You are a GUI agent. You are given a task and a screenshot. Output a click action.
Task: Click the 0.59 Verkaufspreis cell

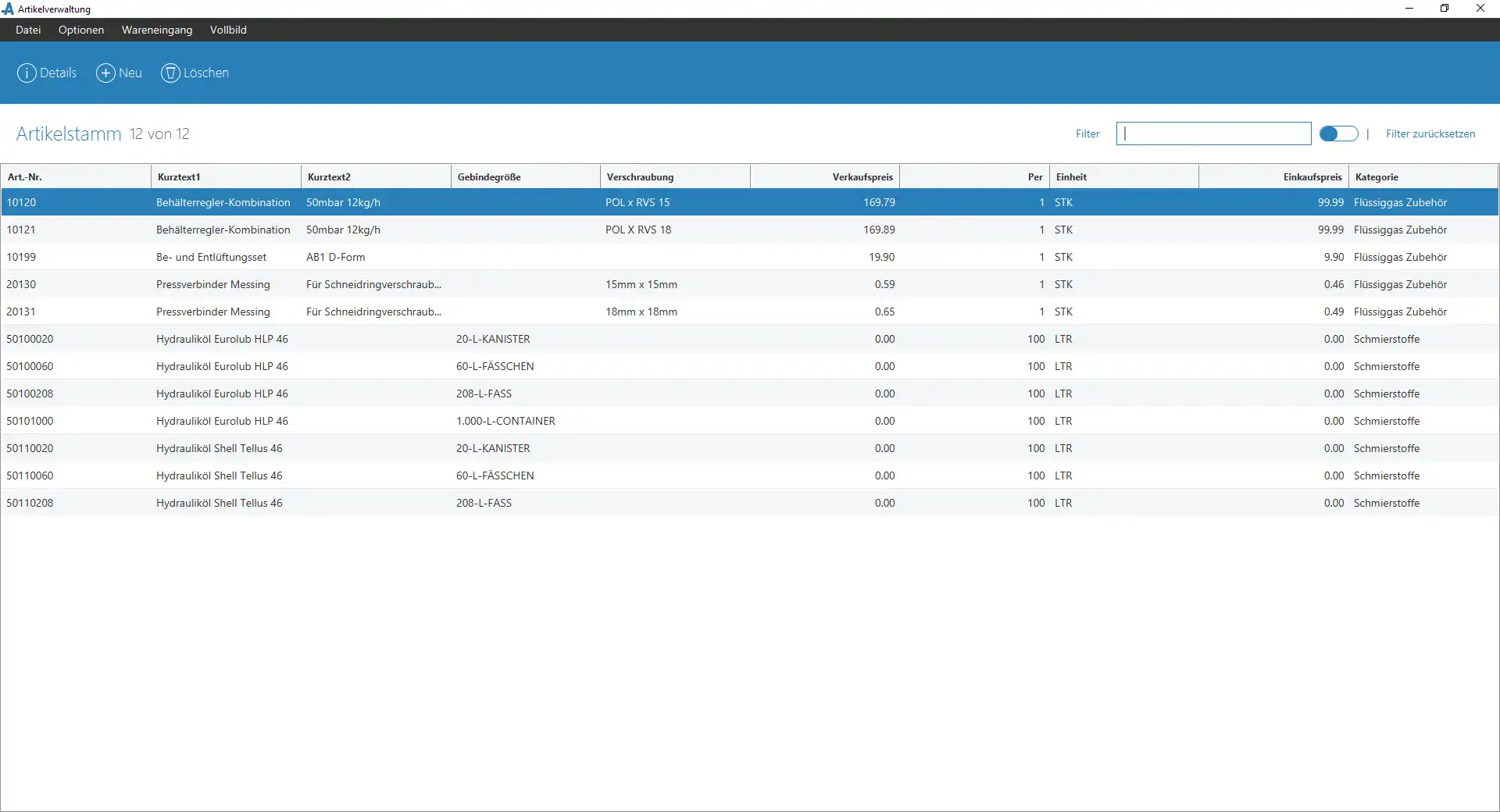tap(885, 284)
